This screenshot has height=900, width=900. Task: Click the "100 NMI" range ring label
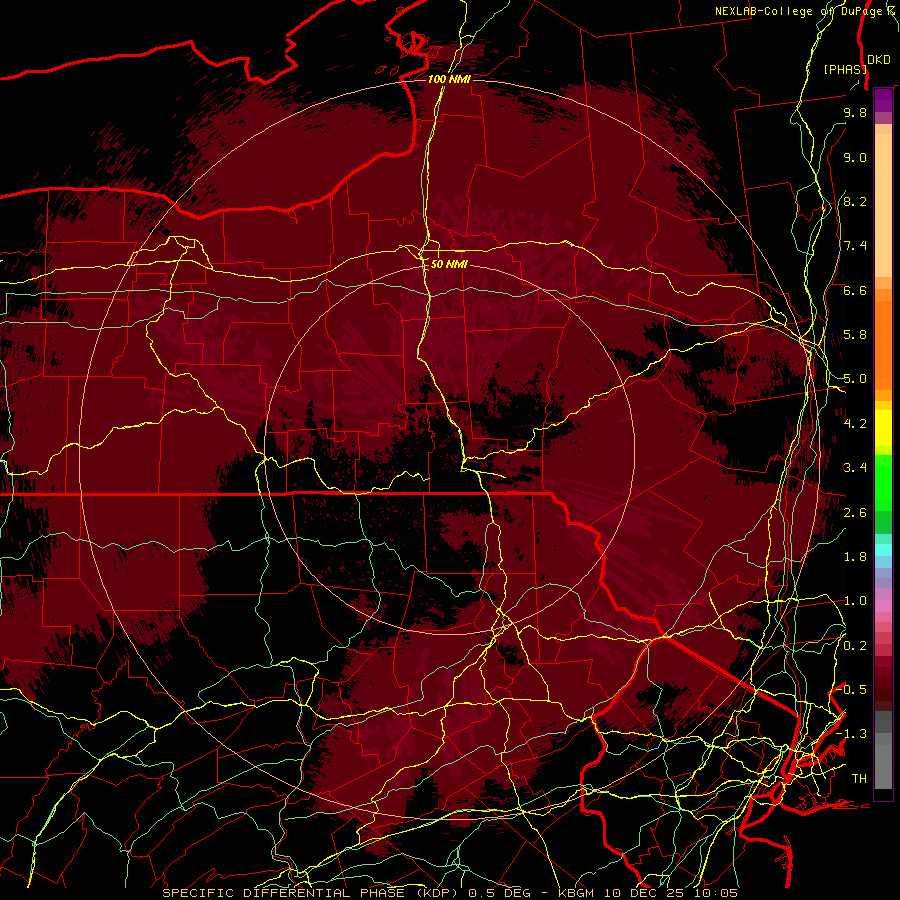pos(449,79)
